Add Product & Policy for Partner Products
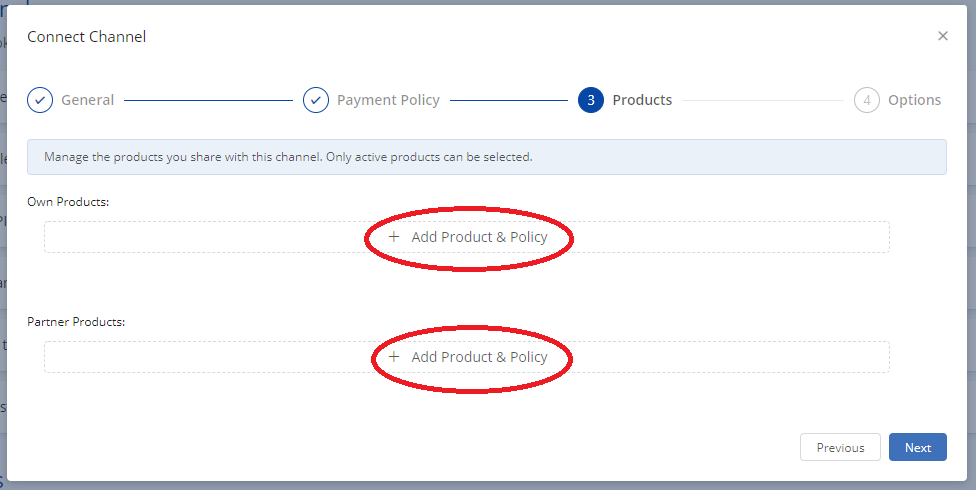Viewport: 976px width, 490px height. click(x=479, y=357)
